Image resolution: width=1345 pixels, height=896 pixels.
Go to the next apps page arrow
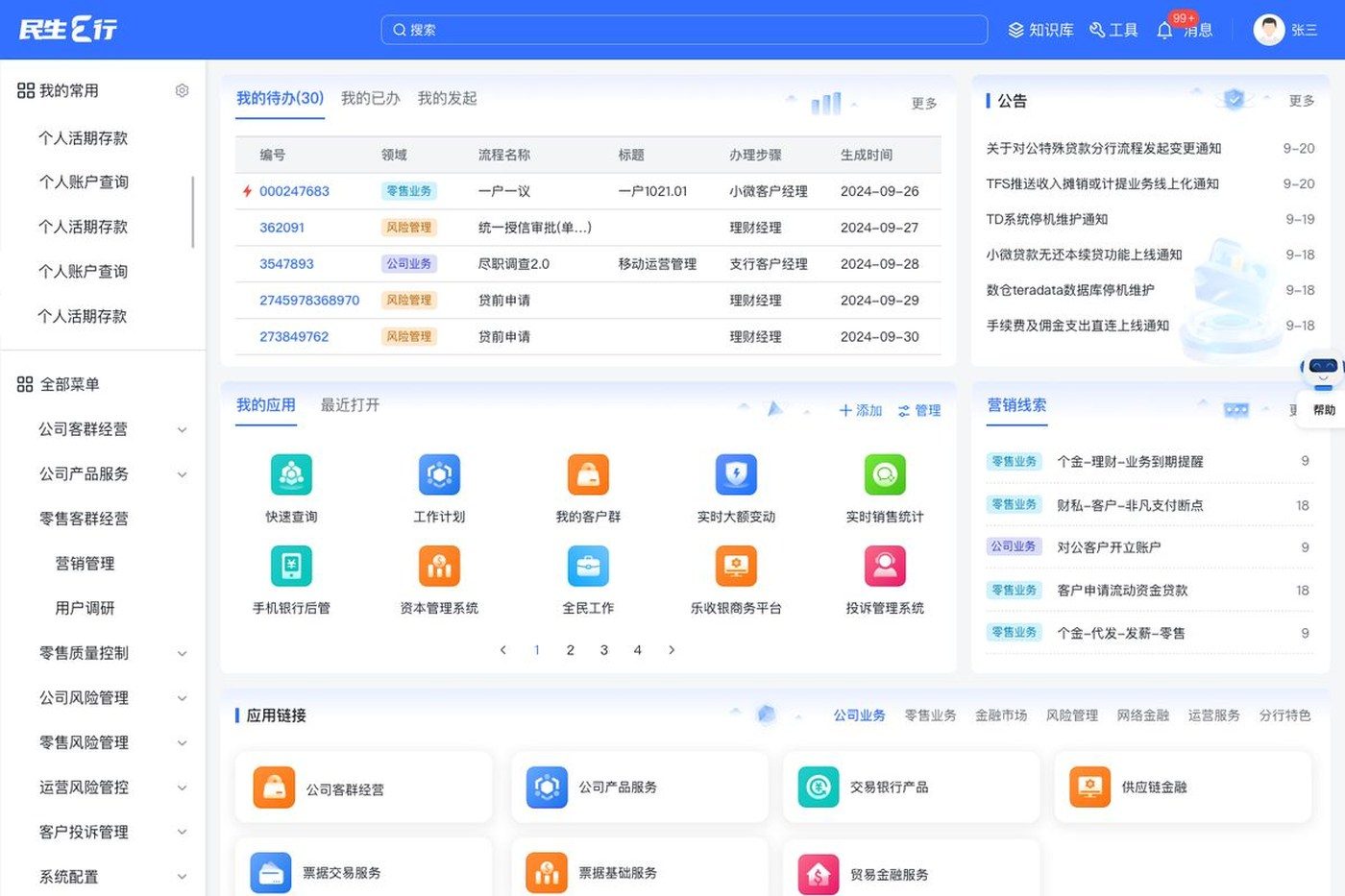pos(672,650)
